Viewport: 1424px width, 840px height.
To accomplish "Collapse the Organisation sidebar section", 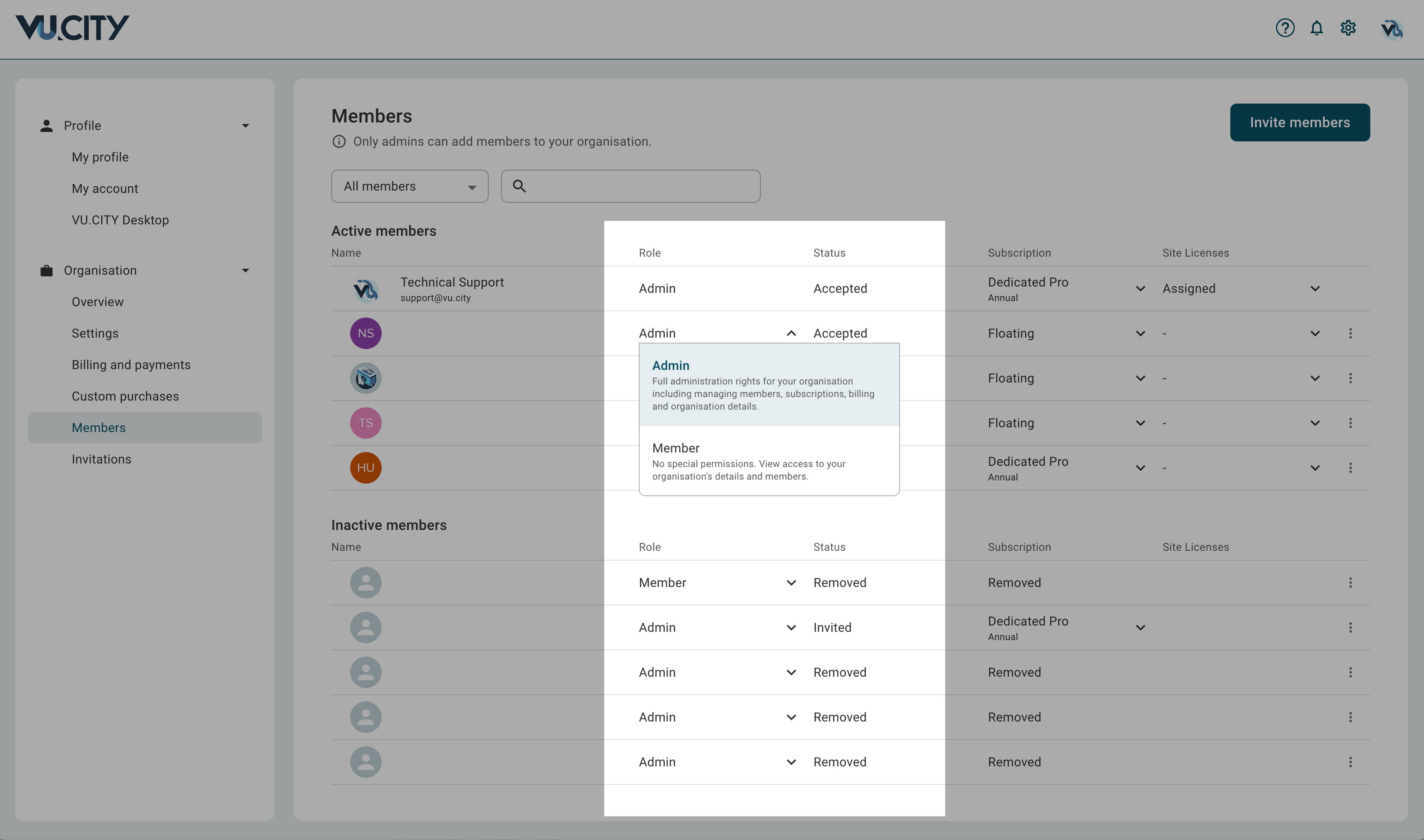I will [x=245, y=271].
